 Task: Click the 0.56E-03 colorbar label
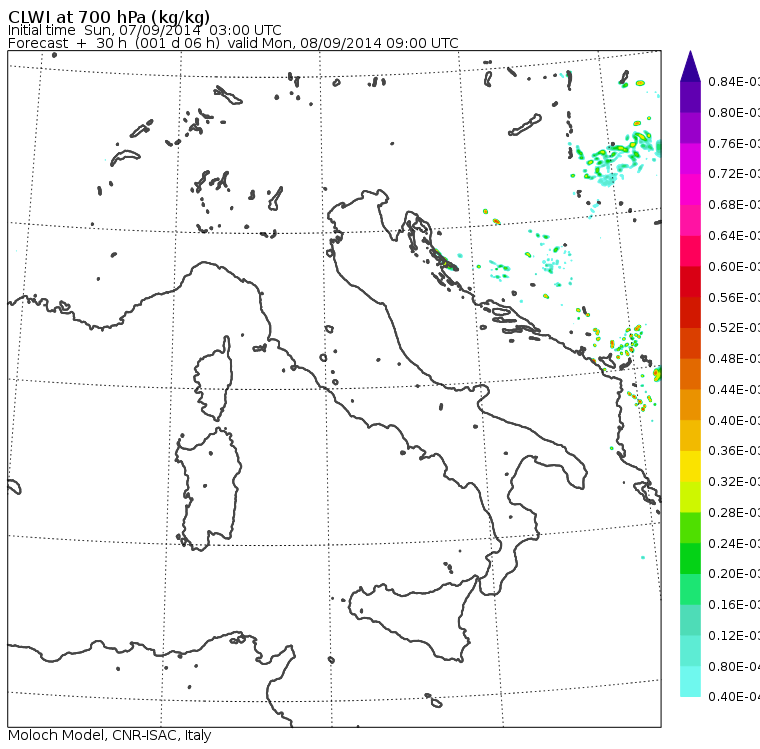pyautogui.click(x=734, y=298)
